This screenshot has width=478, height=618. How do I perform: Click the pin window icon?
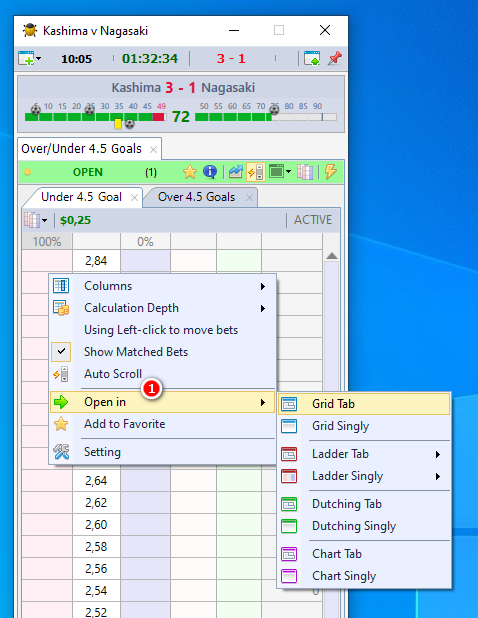click(x=335, y=58)
